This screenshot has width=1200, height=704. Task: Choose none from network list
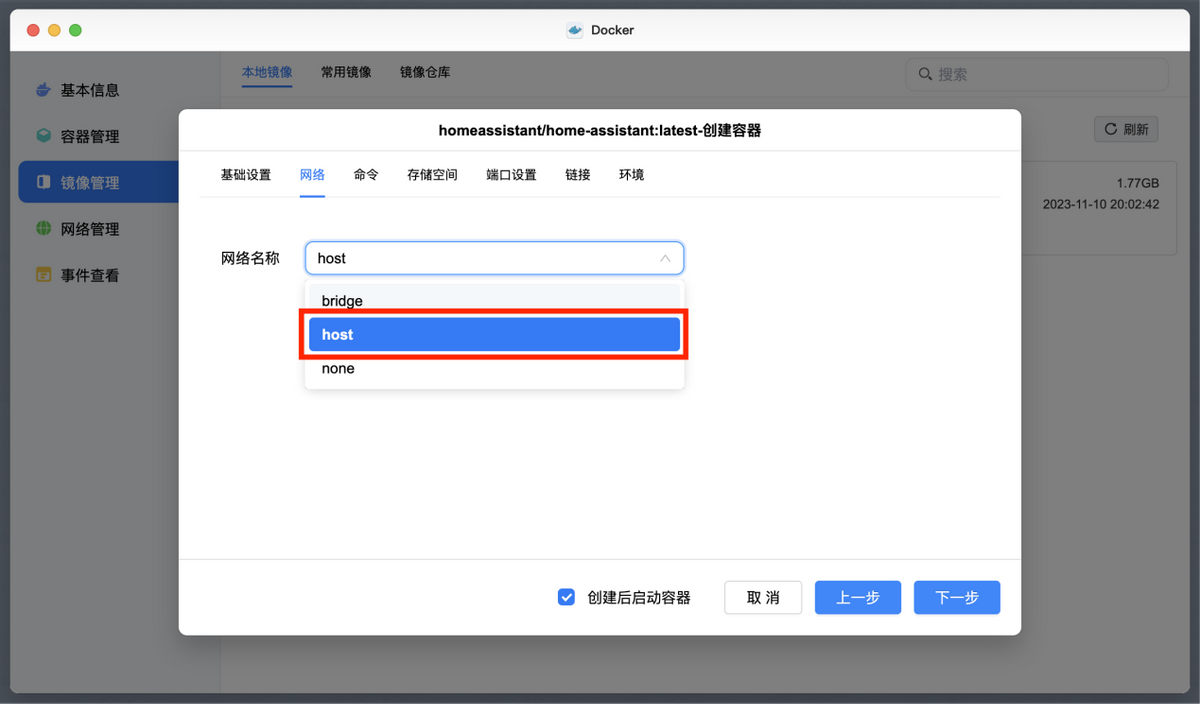pos(495,368)
